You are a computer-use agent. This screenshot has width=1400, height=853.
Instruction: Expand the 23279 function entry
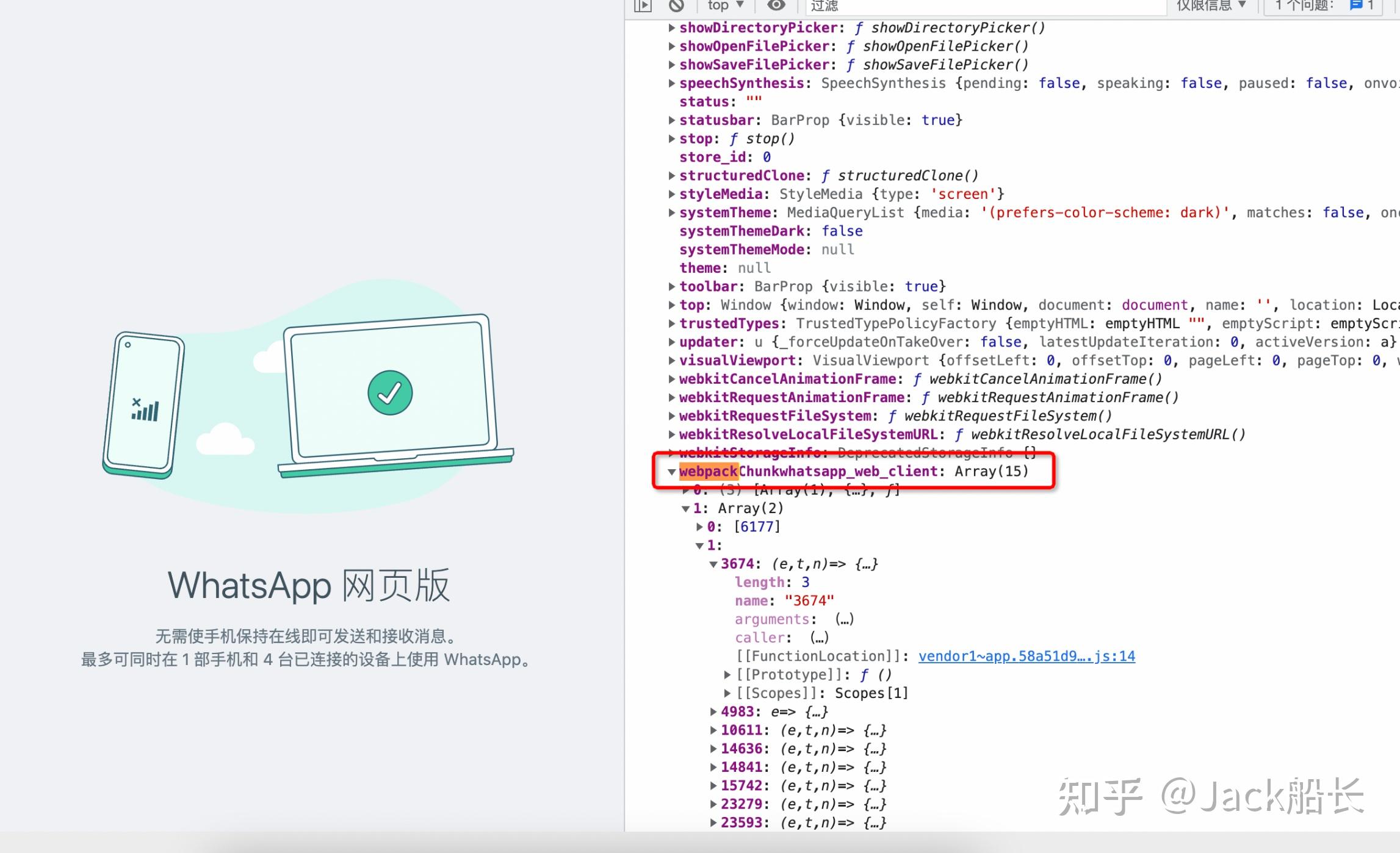(x=713, y=804)
